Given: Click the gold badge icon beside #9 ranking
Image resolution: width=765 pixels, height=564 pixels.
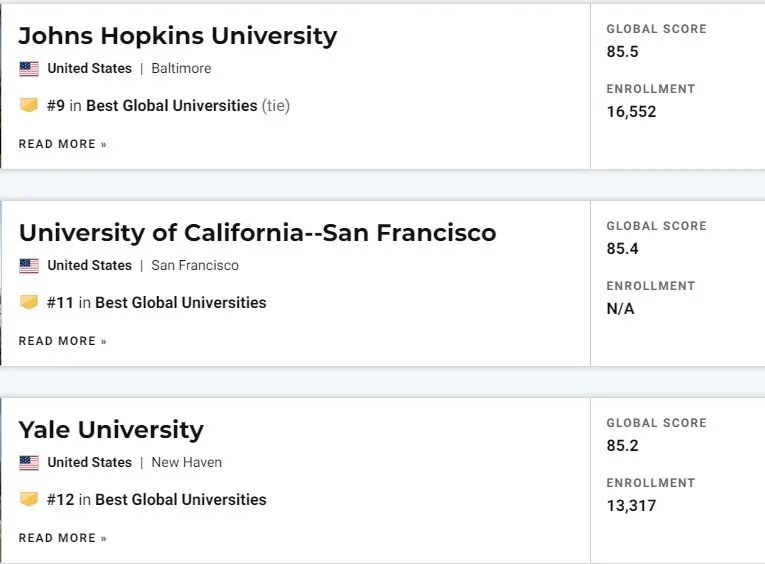Looking at the screenshot, I should tap(29, 105).
